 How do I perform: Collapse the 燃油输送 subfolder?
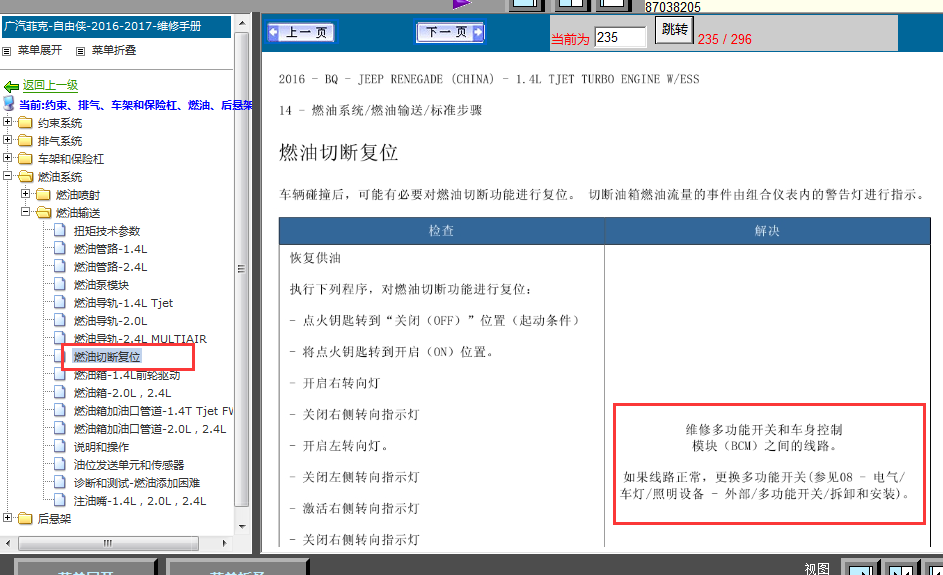coord(25,212)
